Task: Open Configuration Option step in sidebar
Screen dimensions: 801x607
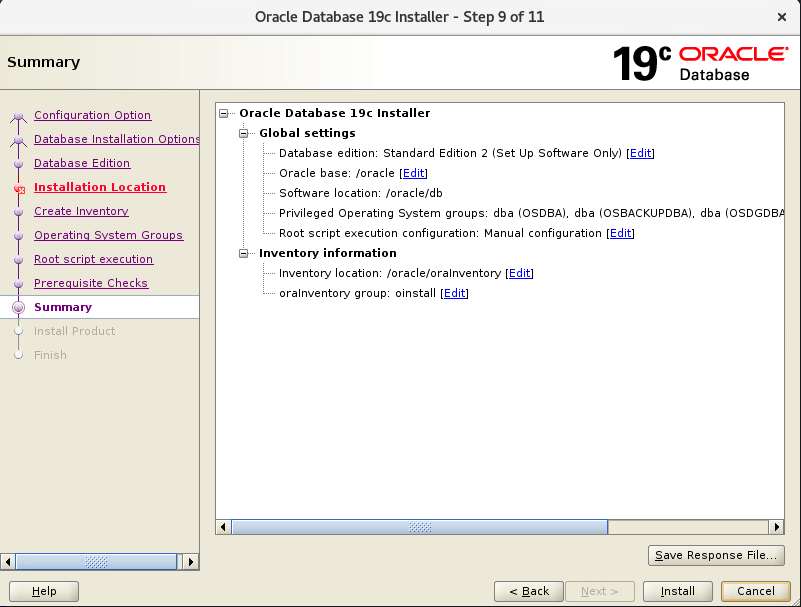Action: click(92, 115)
